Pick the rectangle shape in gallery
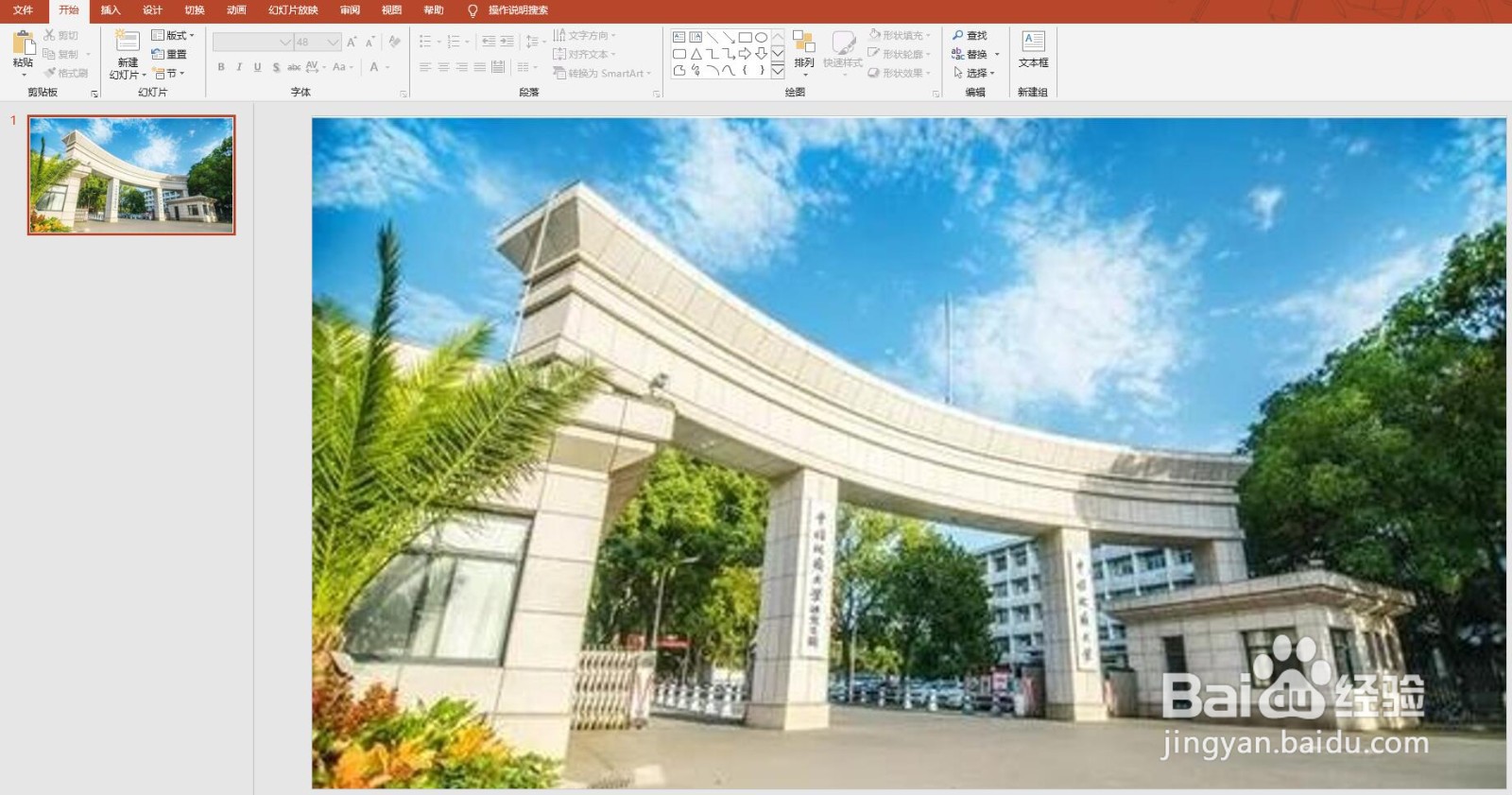The image size is (1512, 795). (745, 37)
